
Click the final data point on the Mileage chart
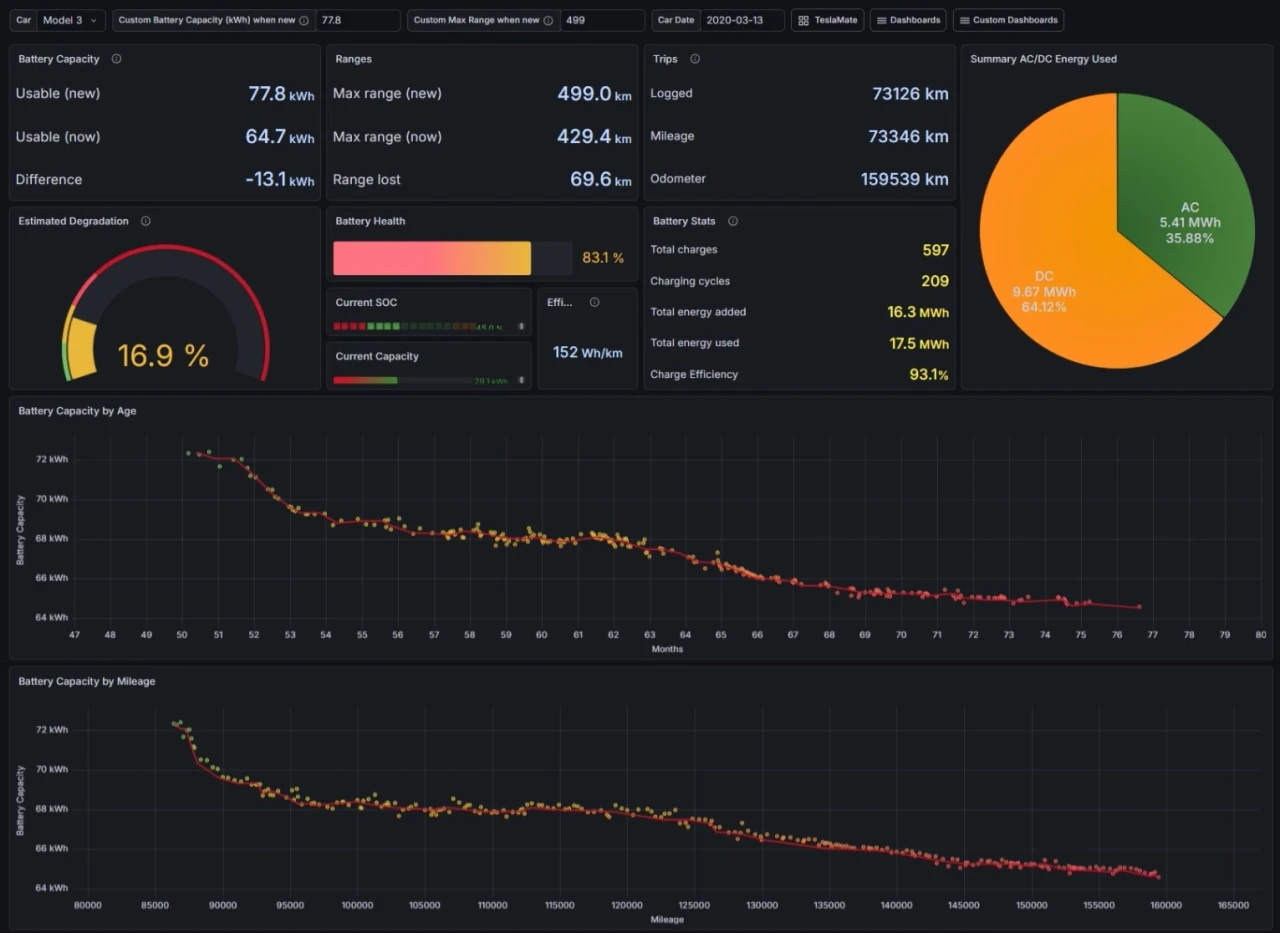click(x=1158, y=877)
